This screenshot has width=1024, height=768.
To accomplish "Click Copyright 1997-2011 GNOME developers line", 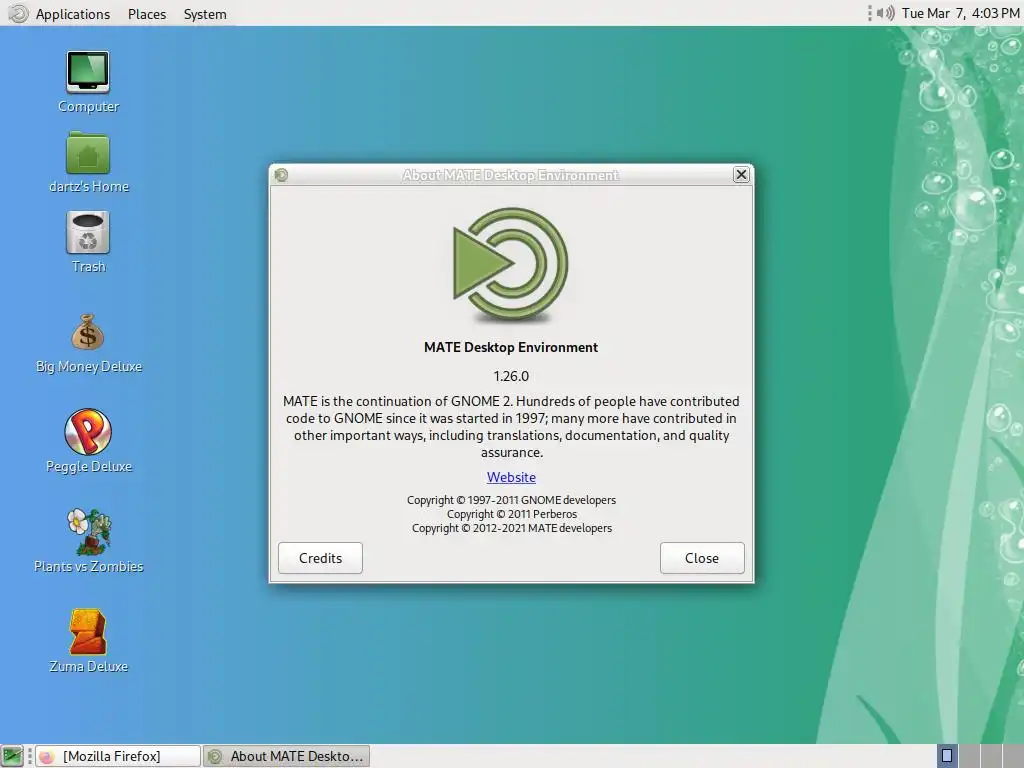I will (x=511, y=500).
